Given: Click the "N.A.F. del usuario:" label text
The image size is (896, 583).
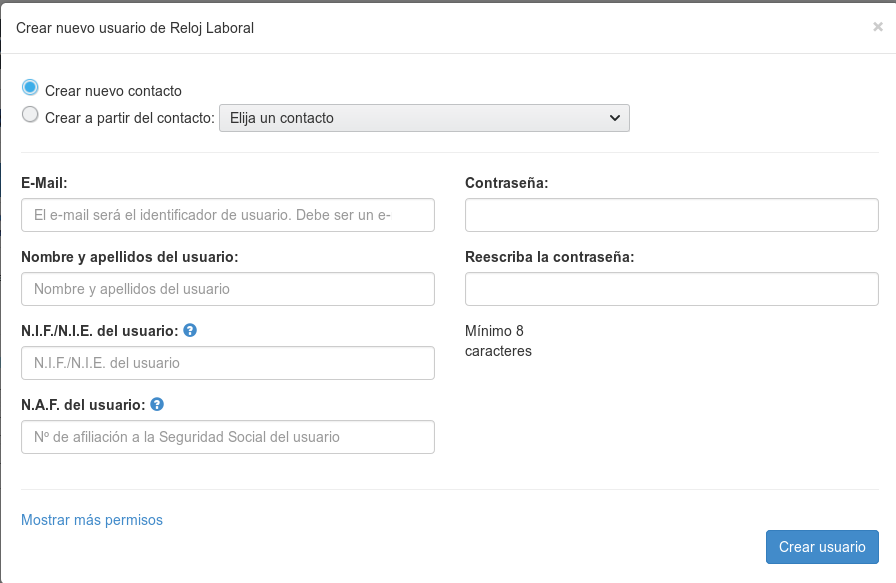Looking at the screenshot, I should 83,405.
